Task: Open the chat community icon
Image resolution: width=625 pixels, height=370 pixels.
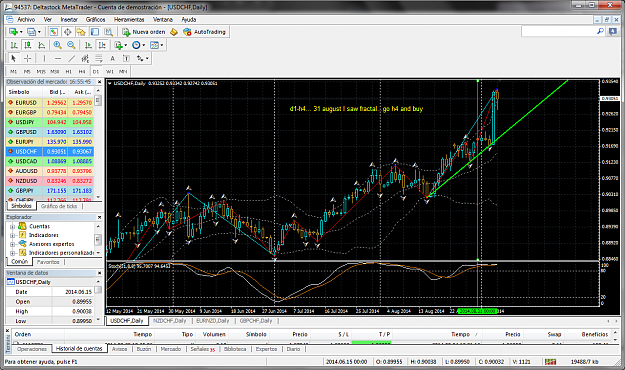Action: (x=613, y=31)
